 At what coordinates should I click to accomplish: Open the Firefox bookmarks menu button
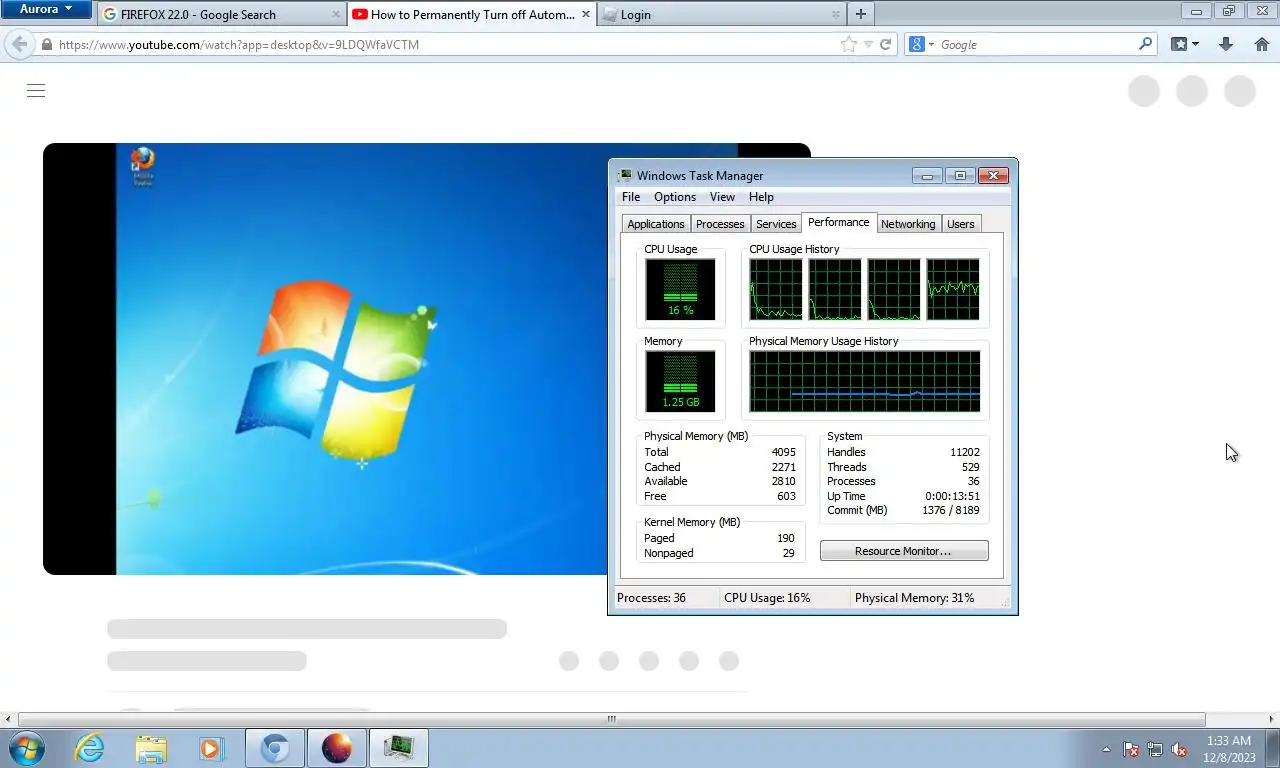tap(1185, 44)
